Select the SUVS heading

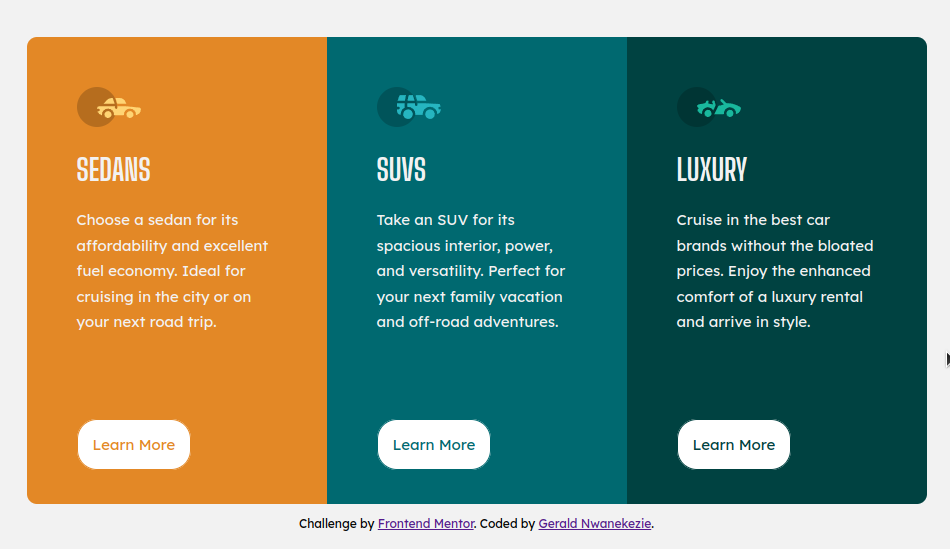(x=401, y=170)
